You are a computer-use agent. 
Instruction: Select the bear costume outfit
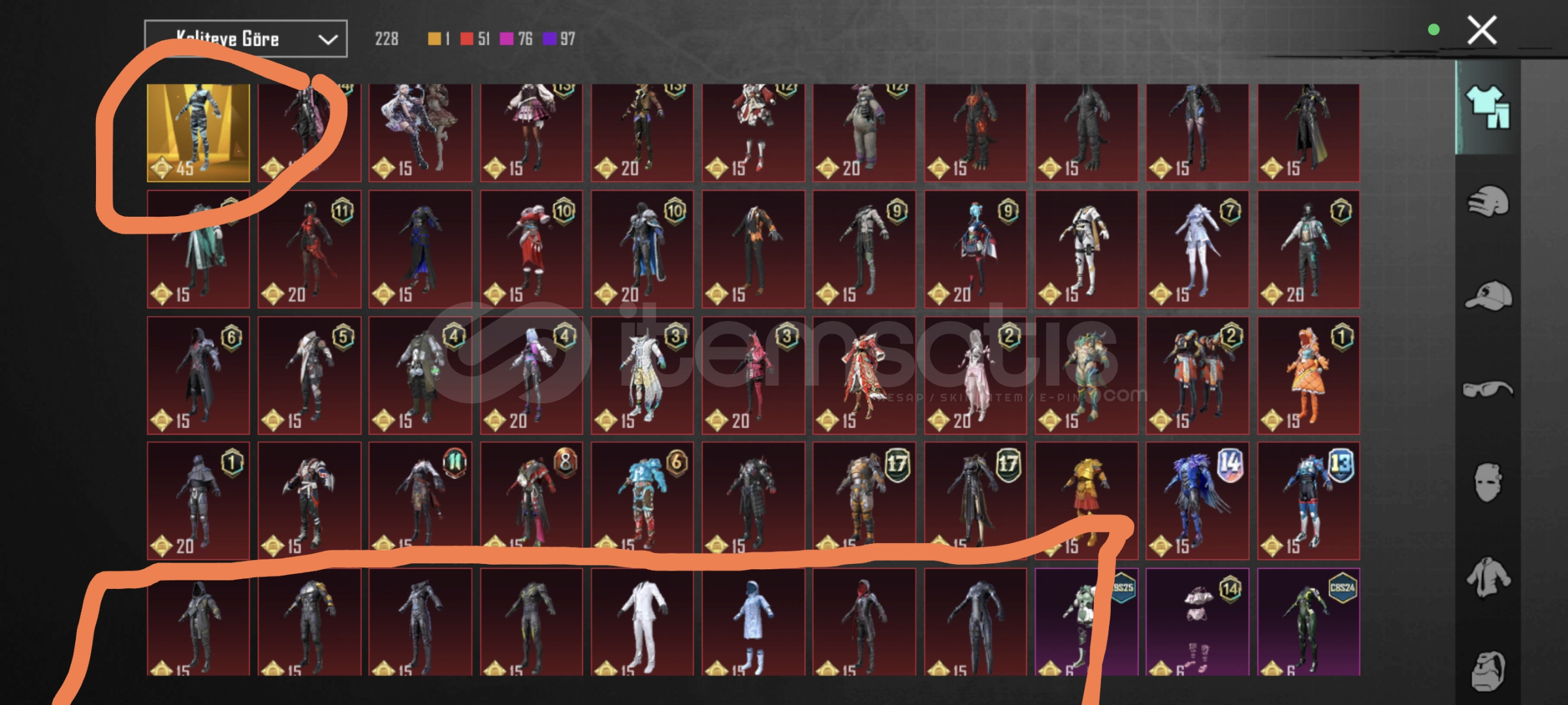[864, 133]
